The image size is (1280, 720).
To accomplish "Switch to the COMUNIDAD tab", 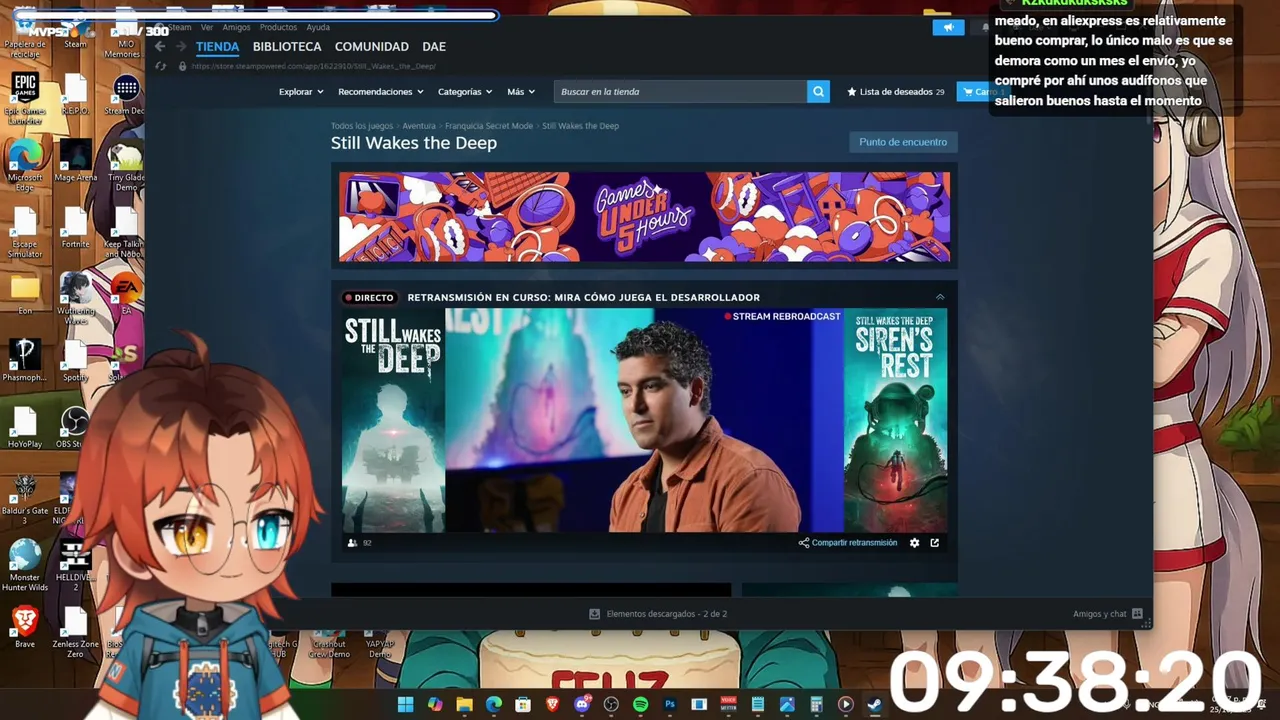I will point(372,46).
